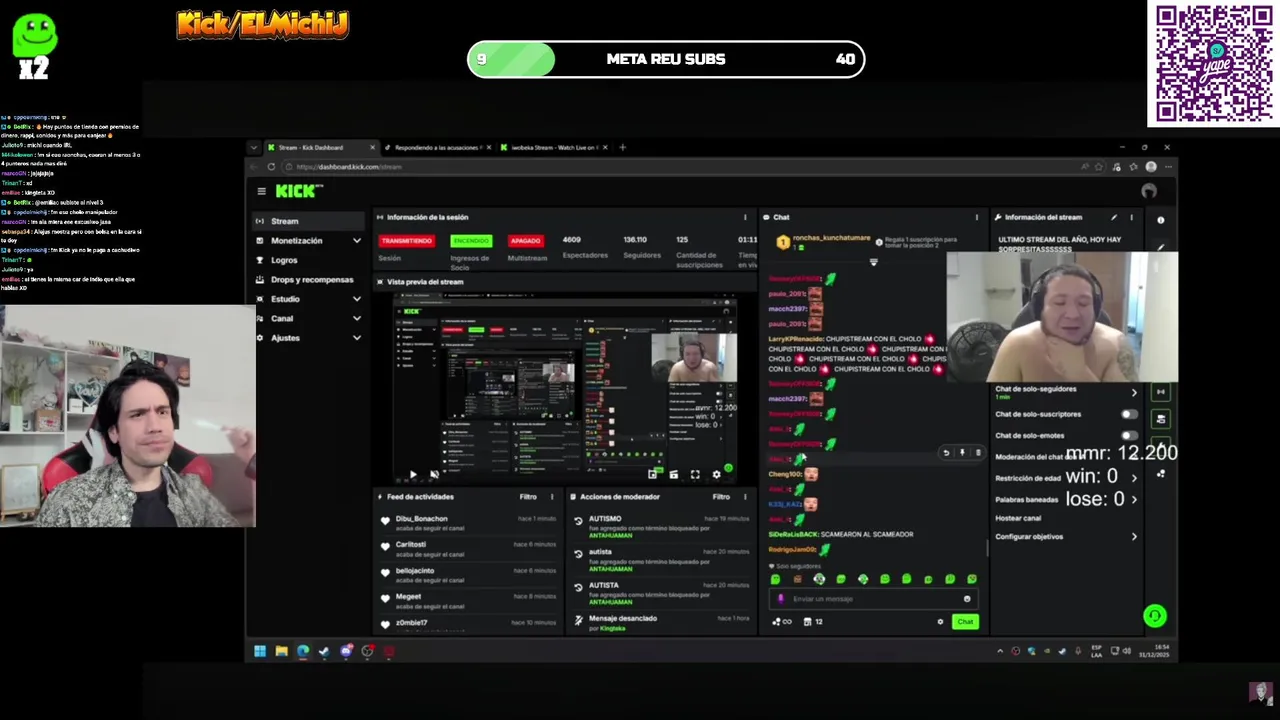Delete the hovered chat message
The width and height of the screenshot is (1280, 720).
tap(978, 453)
